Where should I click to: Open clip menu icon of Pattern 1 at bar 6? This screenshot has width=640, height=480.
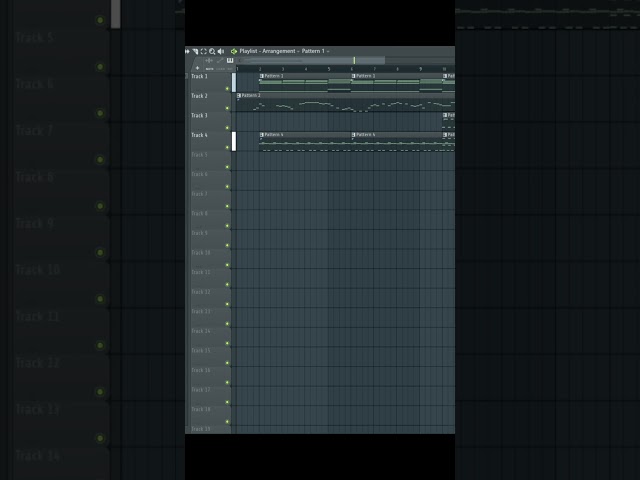(x=353, y=76)
